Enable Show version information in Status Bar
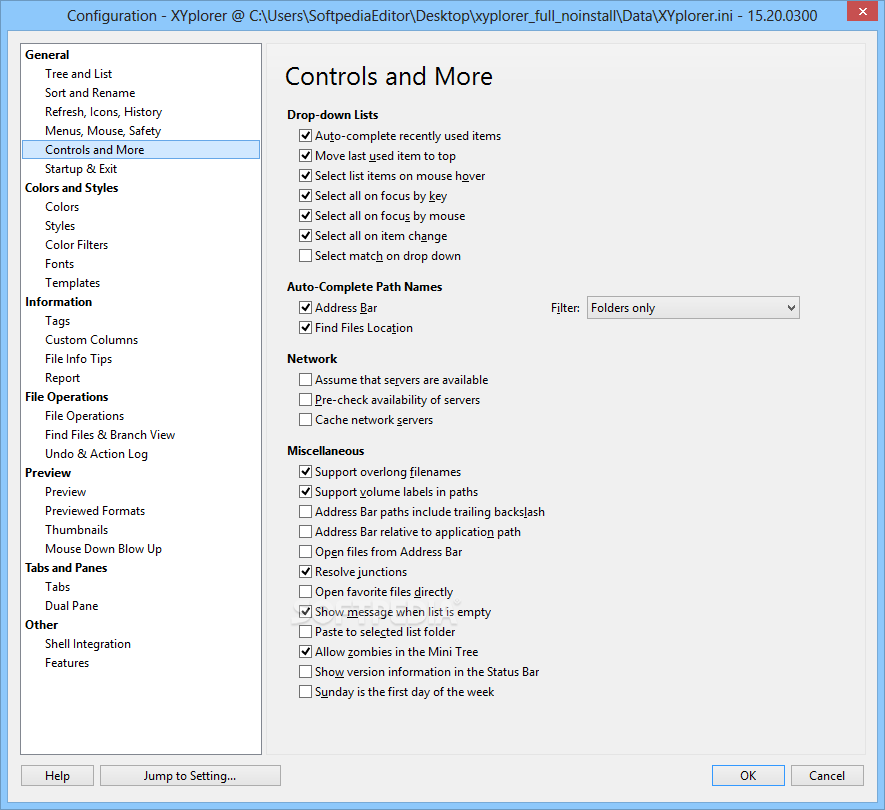 (305, 672)
